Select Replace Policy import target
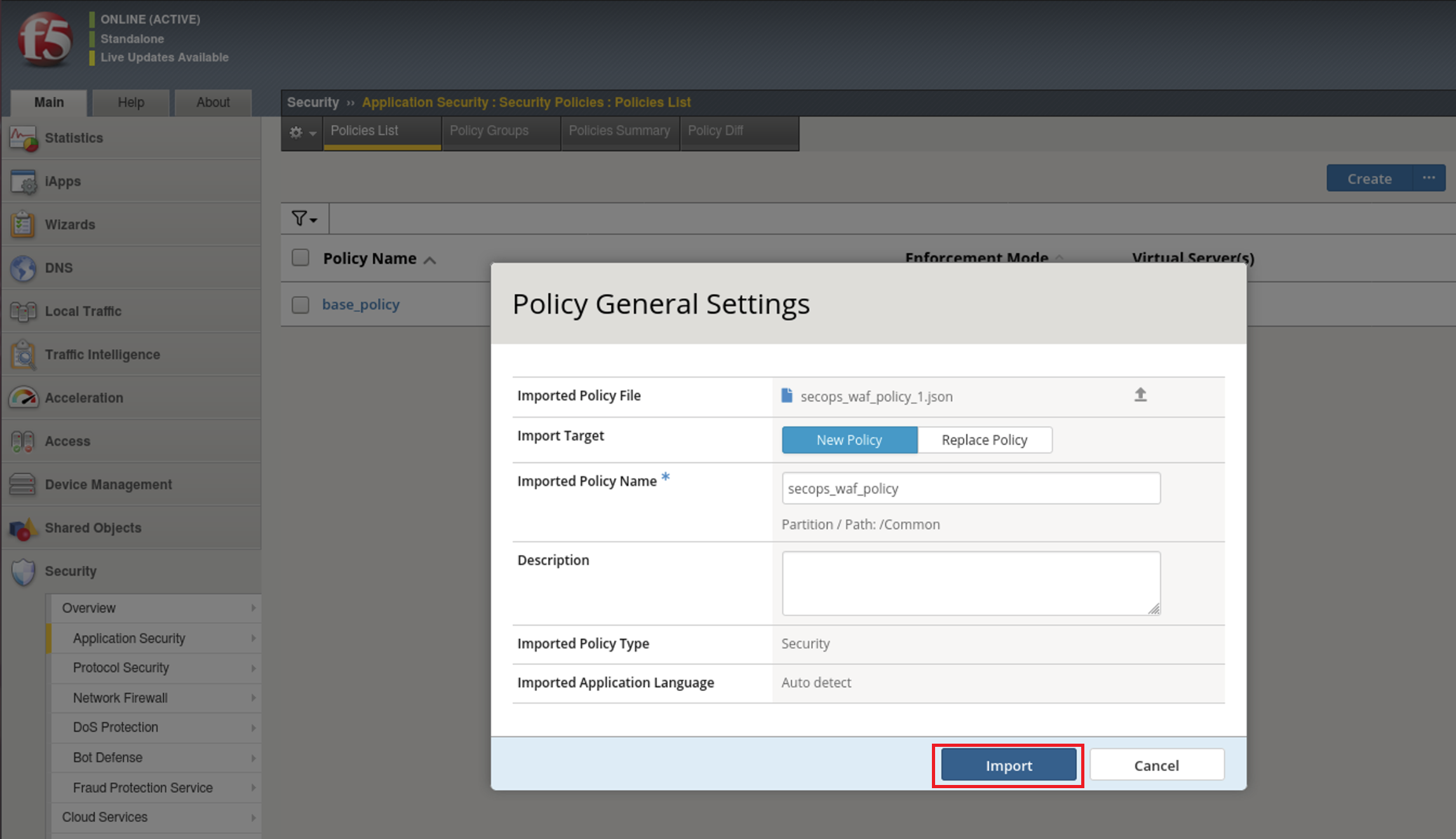This screenshot has height=839, width=1456. point(985,440)
